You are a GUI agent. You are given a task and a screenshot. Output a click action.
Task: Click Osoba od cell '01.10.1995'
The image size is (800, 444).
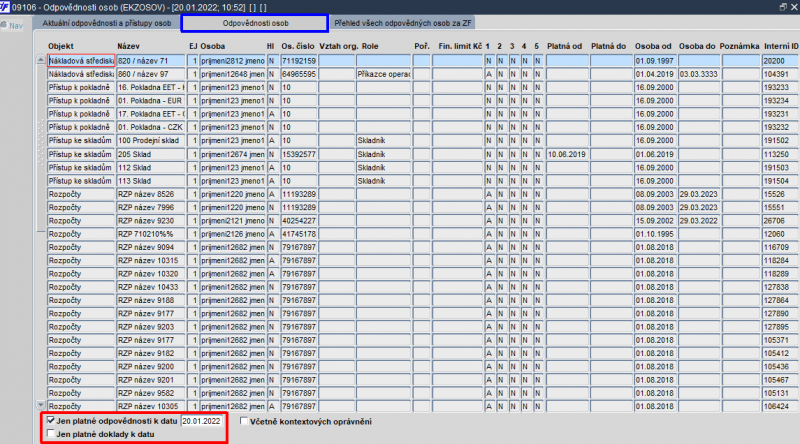(x=655, y=234)
